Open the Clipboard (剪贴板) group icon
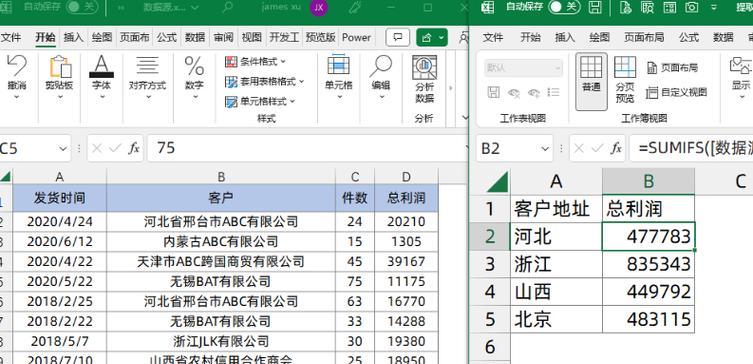 60,66
